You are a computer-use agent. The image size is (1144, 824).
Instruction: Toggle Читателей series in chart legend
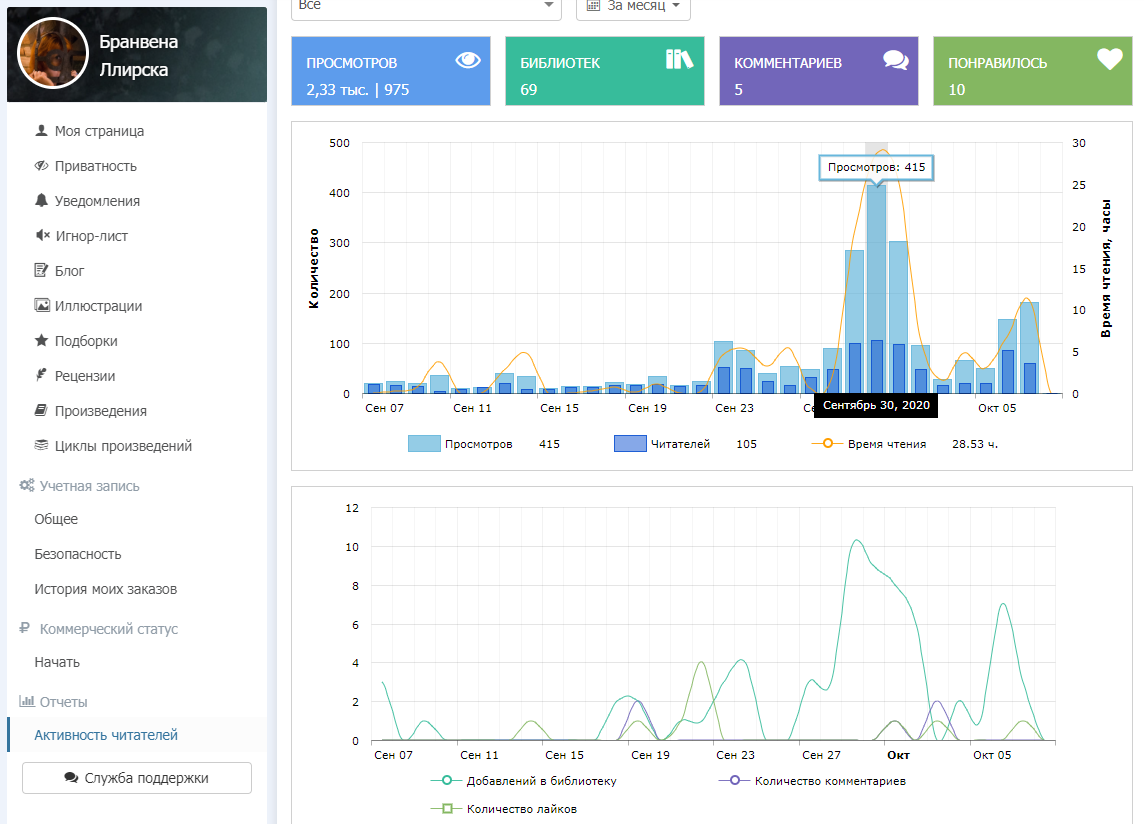pos(680,444)
